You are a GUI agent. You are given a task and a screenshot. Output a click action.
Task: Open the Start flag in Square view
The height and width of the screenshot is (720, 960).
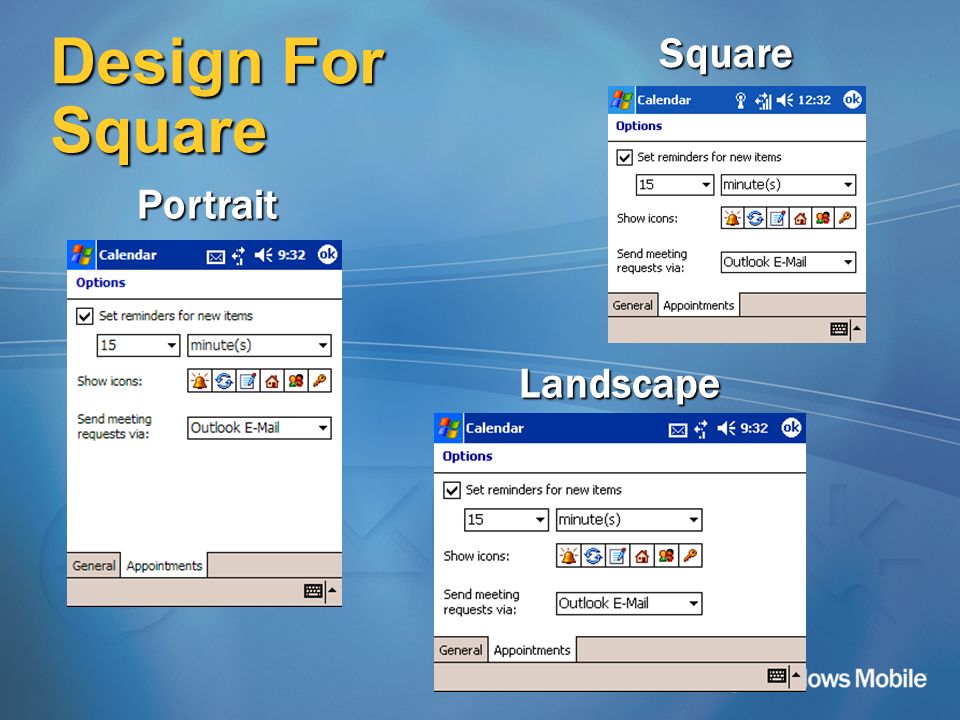point(621,100)
